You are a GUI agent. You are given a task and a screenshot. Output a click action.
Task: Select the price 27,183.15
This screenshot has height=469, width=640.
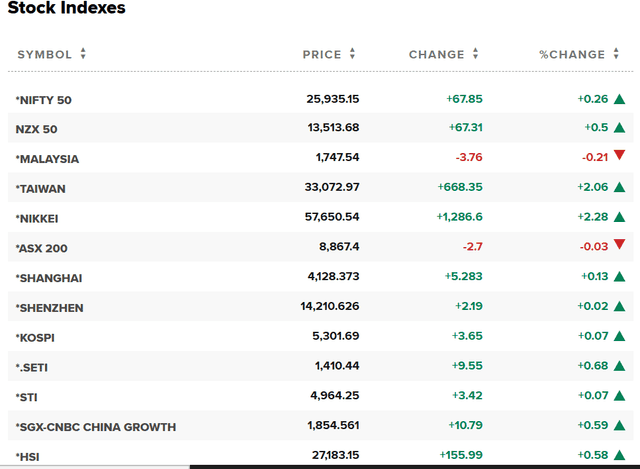point(336,455)
